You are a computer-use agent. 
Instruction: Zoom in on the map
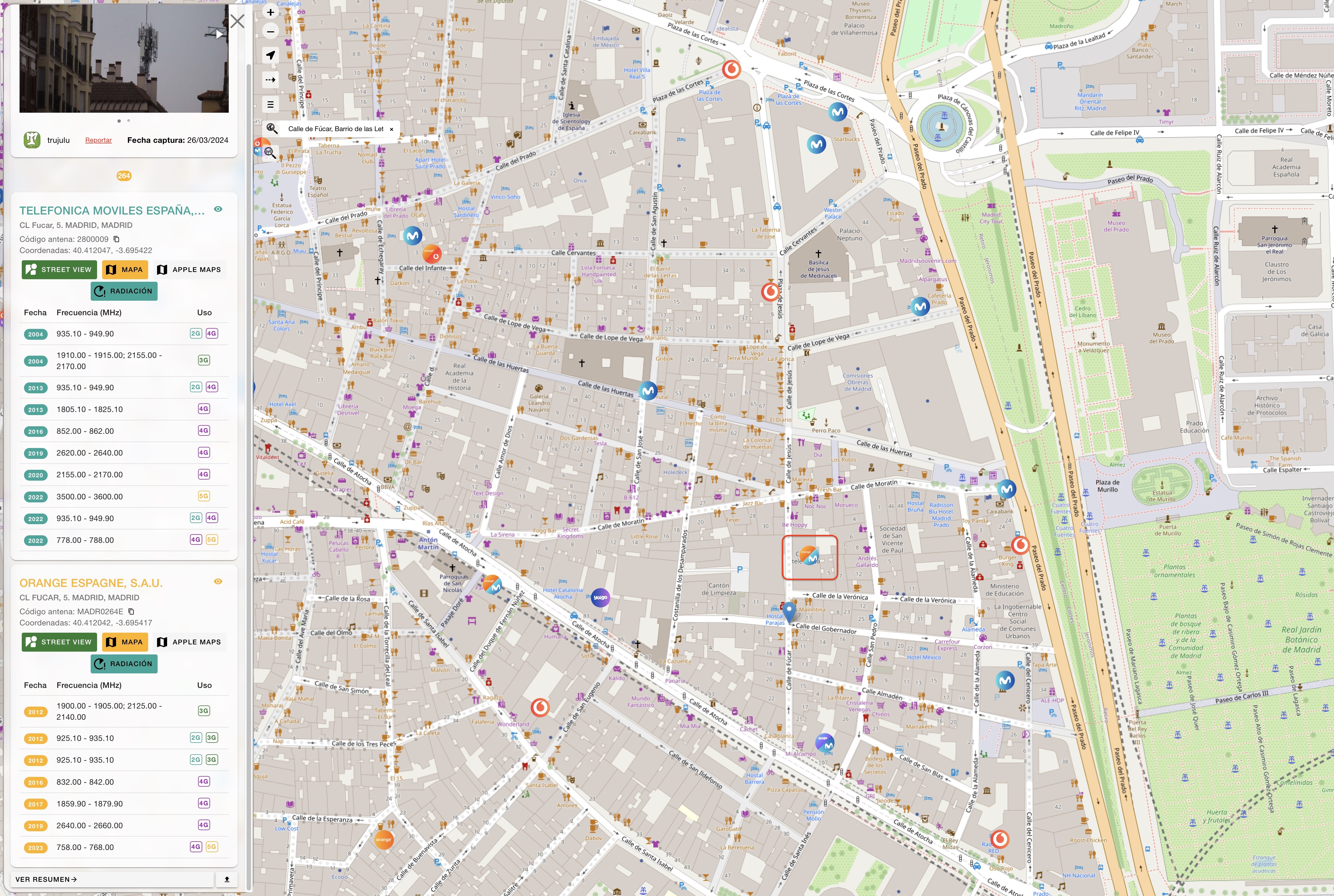point(271,12)
